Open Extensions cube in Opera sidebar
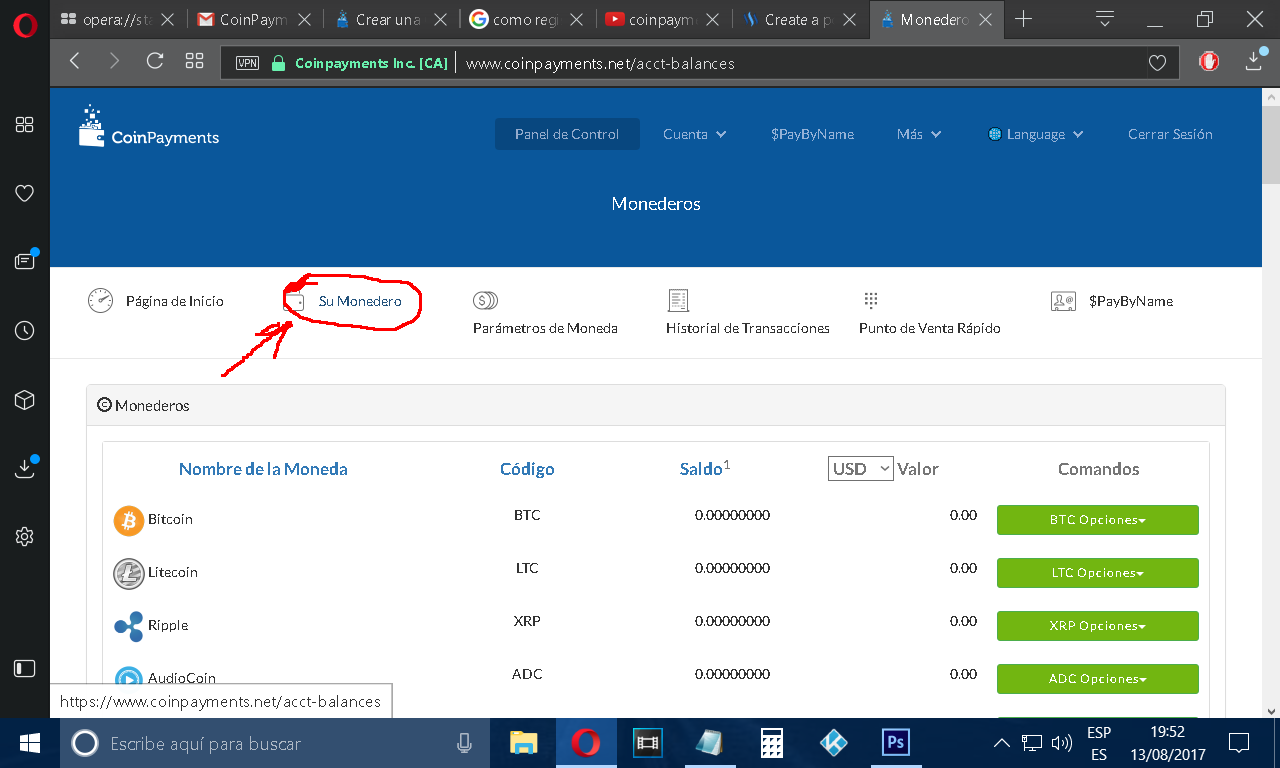This screenshot has width=1280, height=768. (25, 399)
